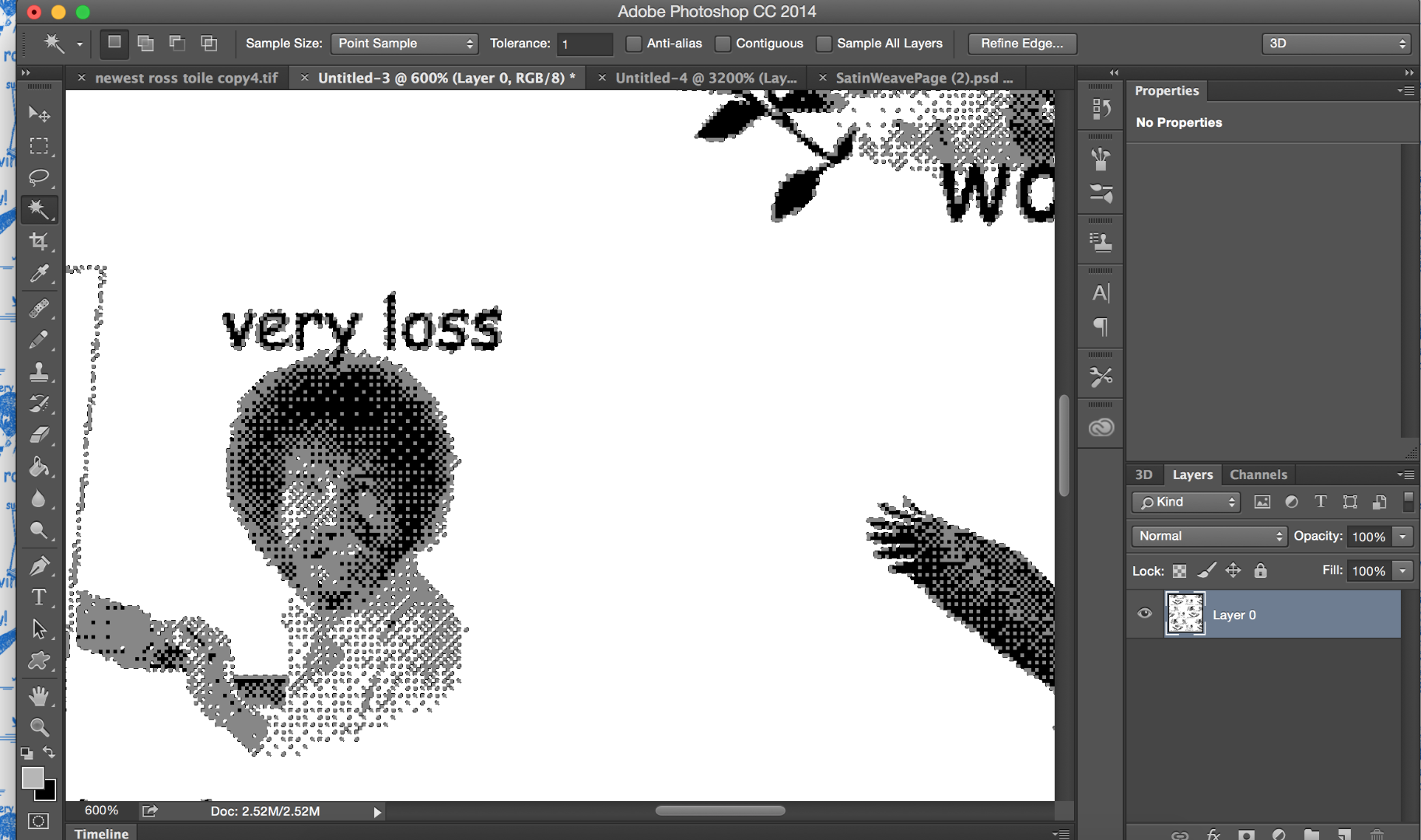
Task: Enable the Contiguous checkbox
Action: click(723, 44)
